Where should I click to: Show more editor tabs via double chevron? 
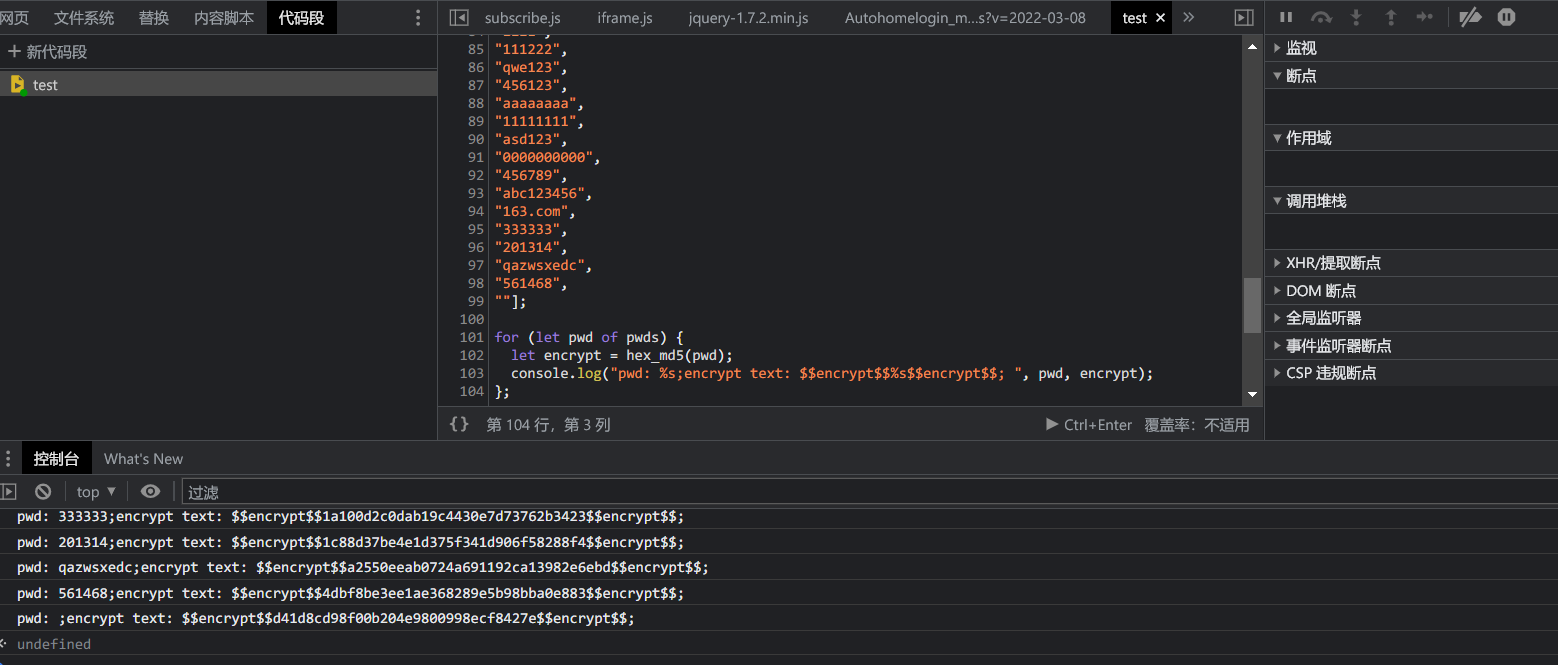(x=1188, y=18)
